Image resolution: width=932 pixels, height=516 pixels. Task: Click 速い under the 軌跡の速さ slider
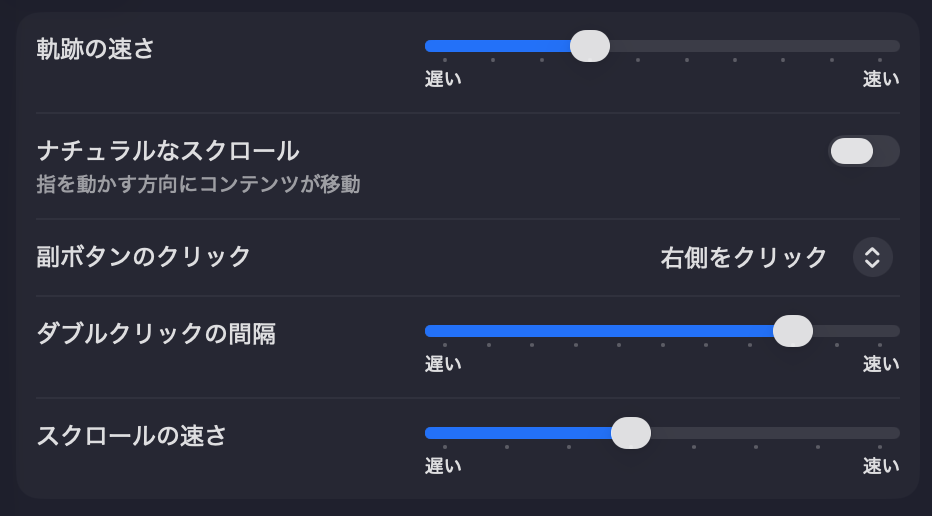tap(881, 79)
